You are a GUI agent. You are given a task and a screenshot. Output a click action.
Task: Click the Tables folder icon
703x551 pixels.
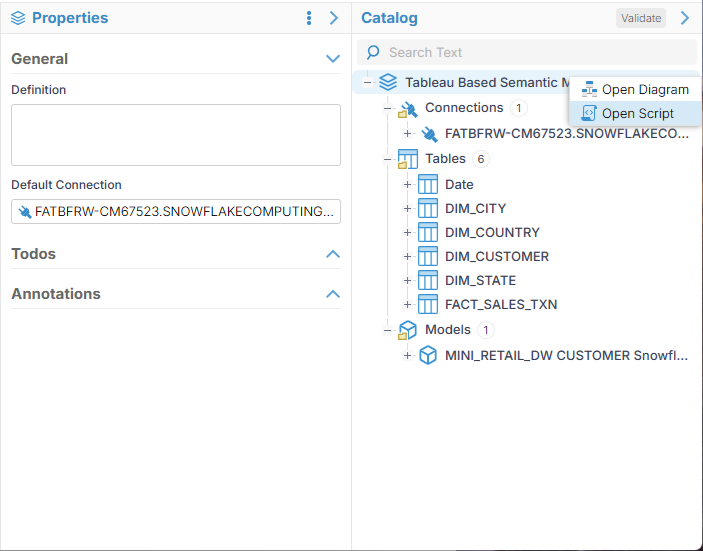pyautogui.click(x=407, y=159)
